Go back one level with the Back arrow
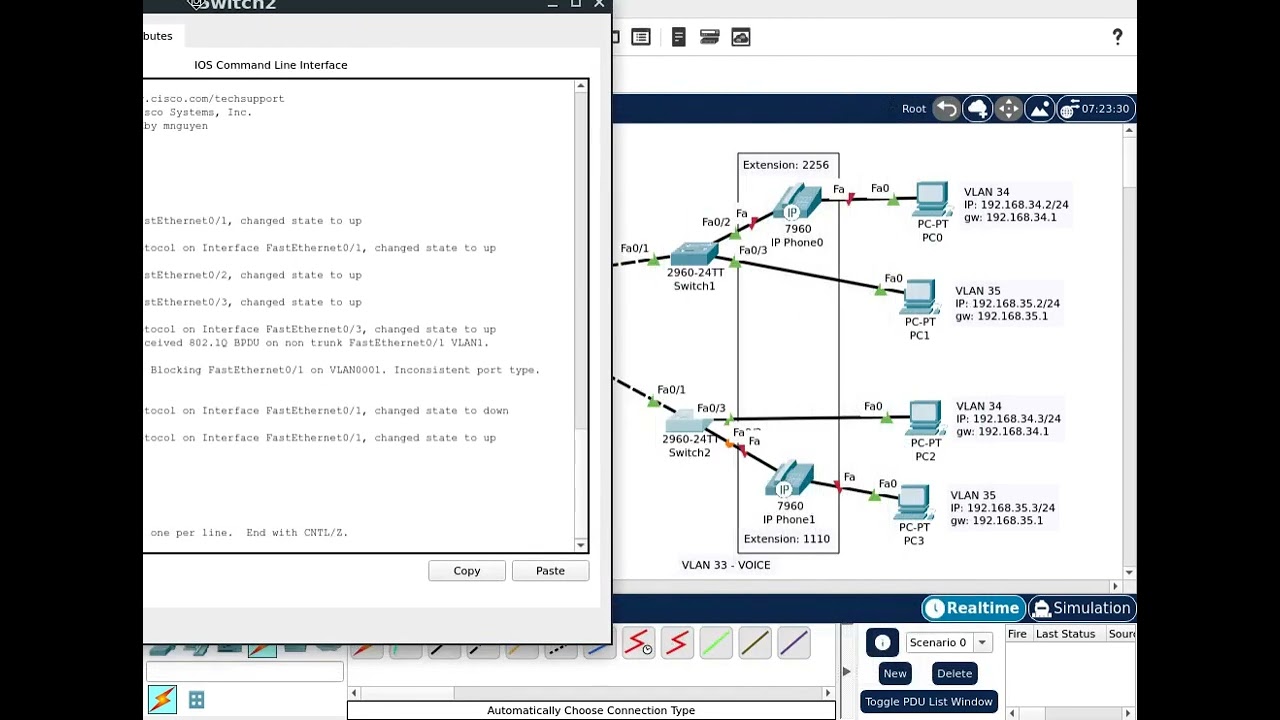 tap(946, 109)
